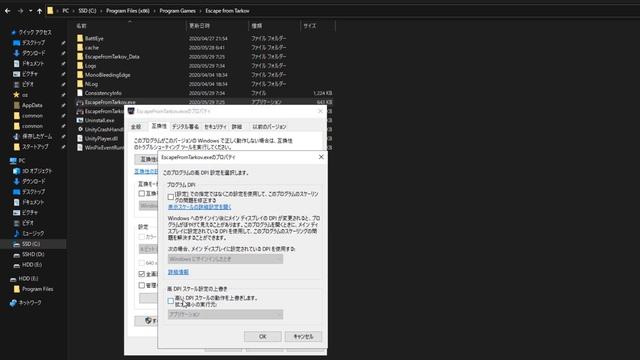Click the 3D オブジェクト icon under PC
Screen dimensions: 640x360
[x=17, y=171]
